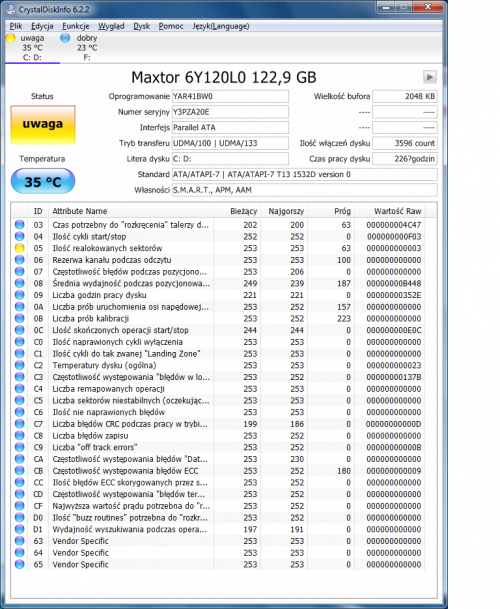Screen dimensions: 500x609
Task: Open the Edycja menu
Action: pos(42,26)
